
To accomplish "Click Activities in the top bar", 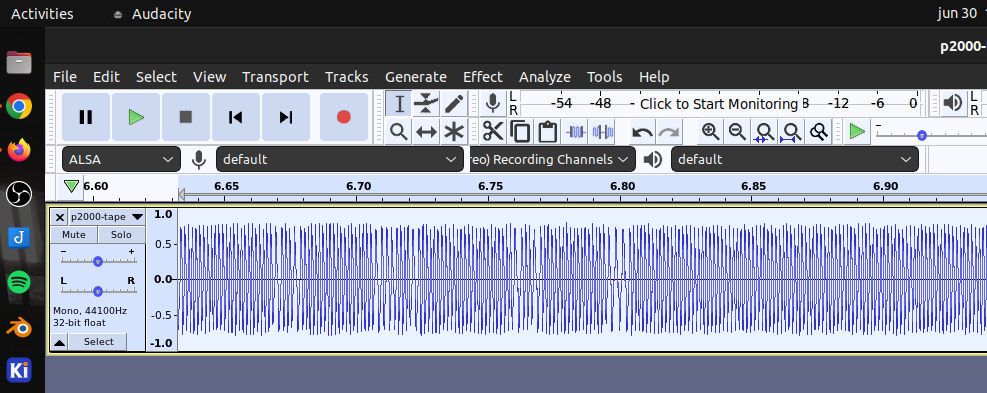I will (42, 14).
